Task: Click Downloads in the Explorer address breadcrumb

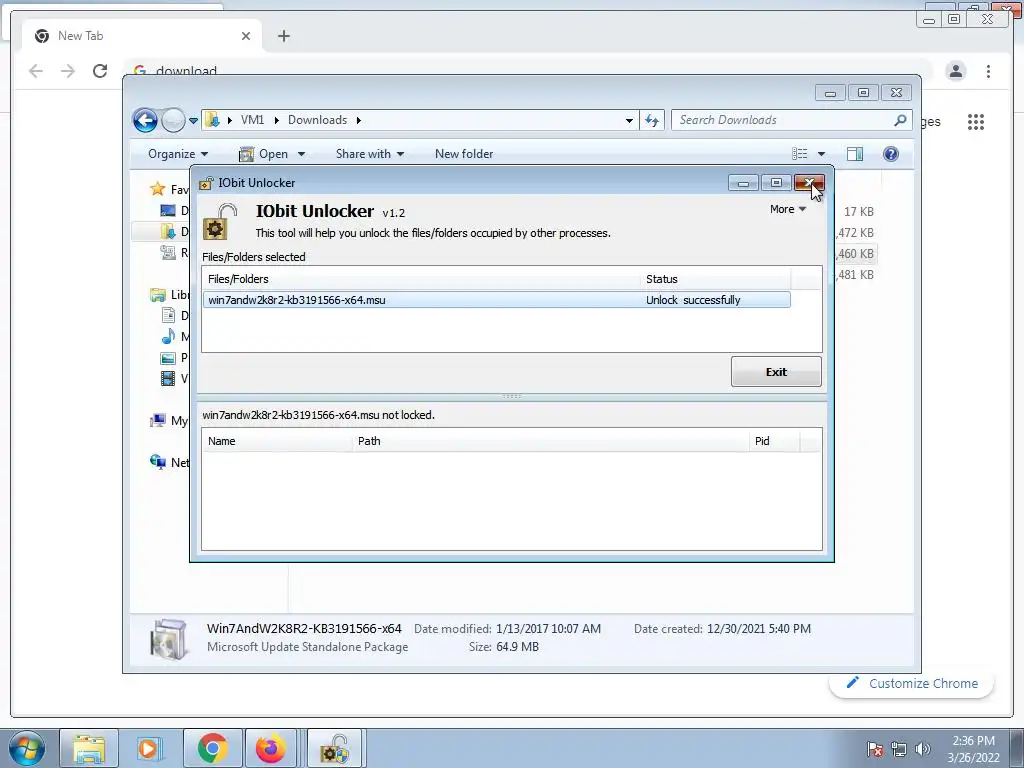Action: (x=317, y=120)
